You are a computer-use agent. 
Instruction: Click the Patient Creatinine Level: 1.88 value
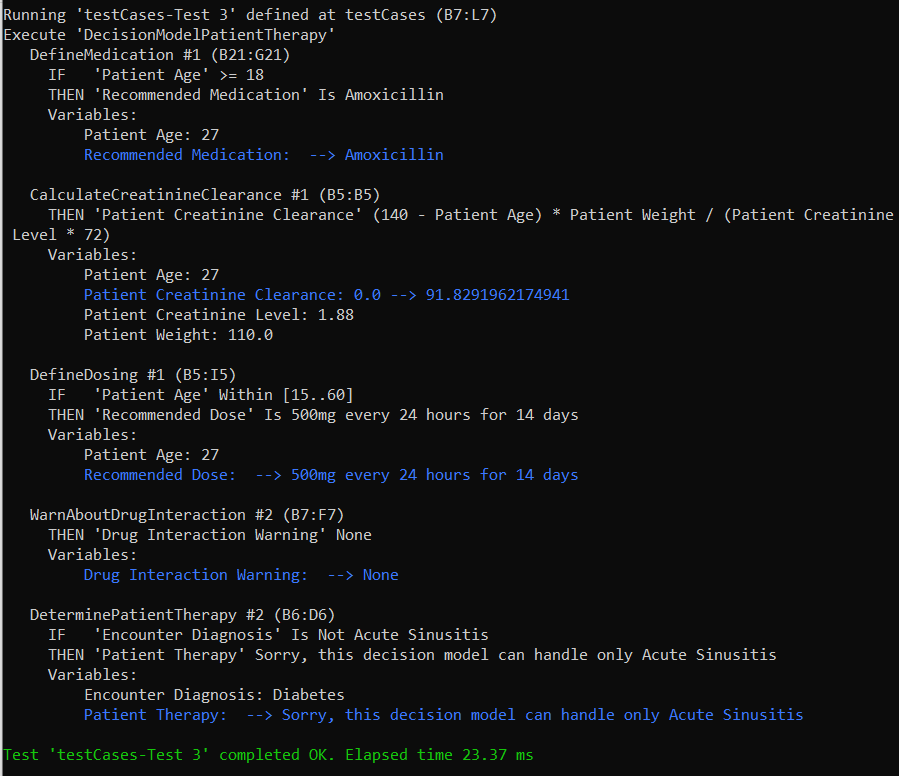point(219,315)
